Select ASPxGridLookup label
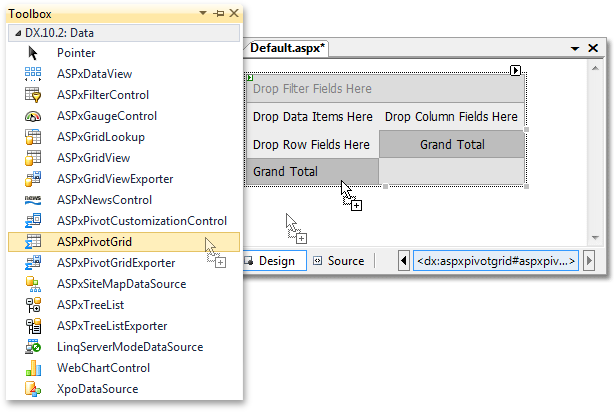This screenshot has height=412, width=614. 101,137
